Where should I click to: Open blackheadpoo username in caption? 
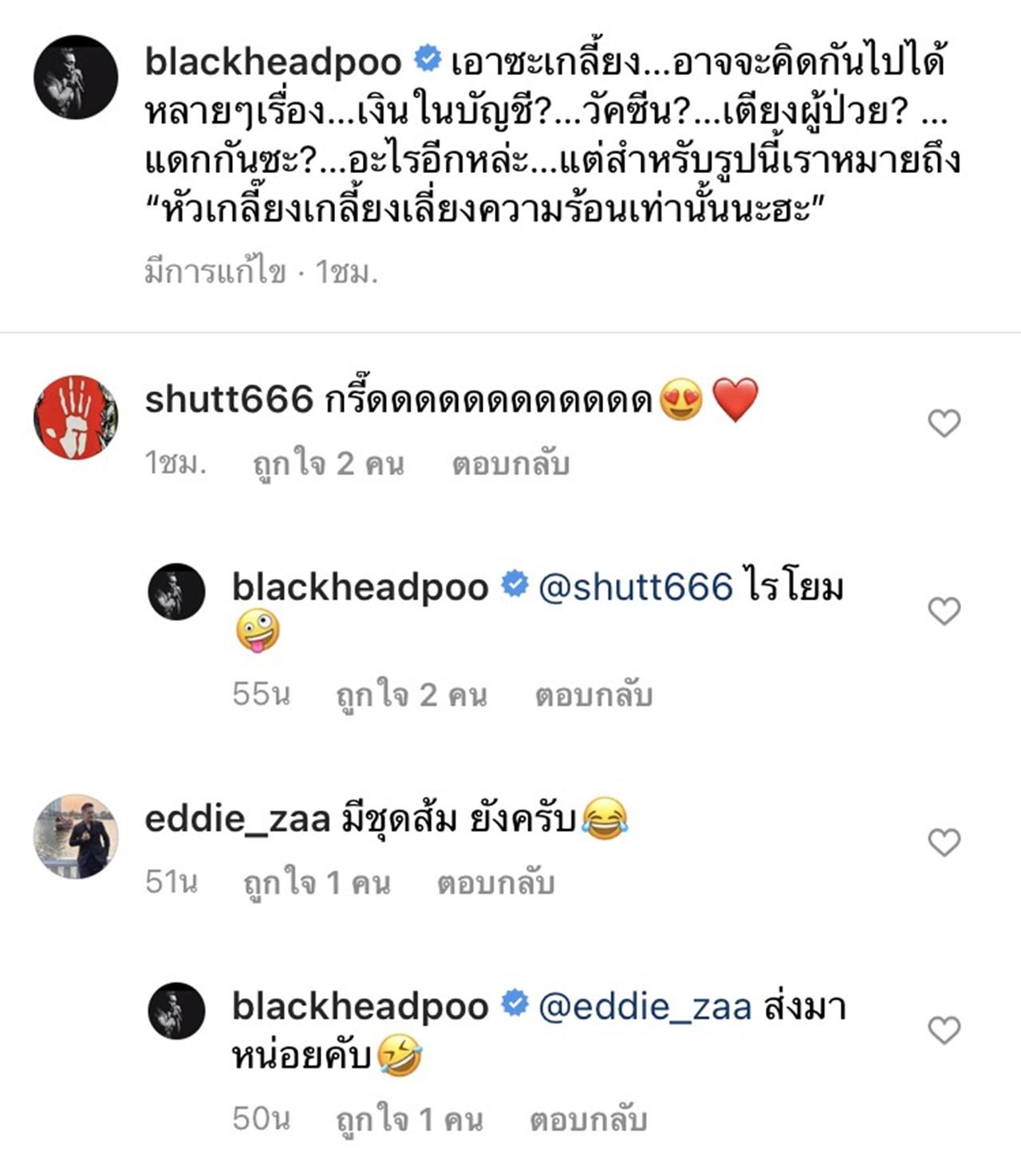273,61
